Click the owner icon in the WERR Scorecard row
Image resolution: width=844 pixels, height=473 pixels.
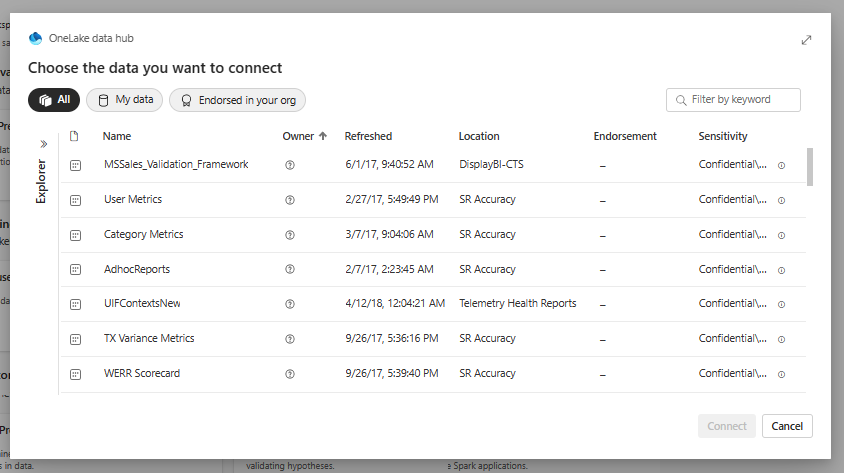[290, 374]
